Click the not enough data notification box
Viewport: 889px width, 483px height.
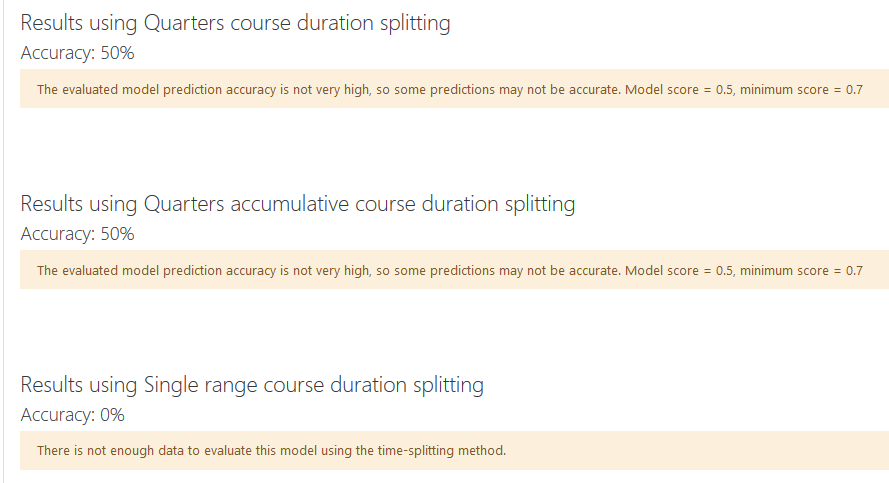point(454,451)
